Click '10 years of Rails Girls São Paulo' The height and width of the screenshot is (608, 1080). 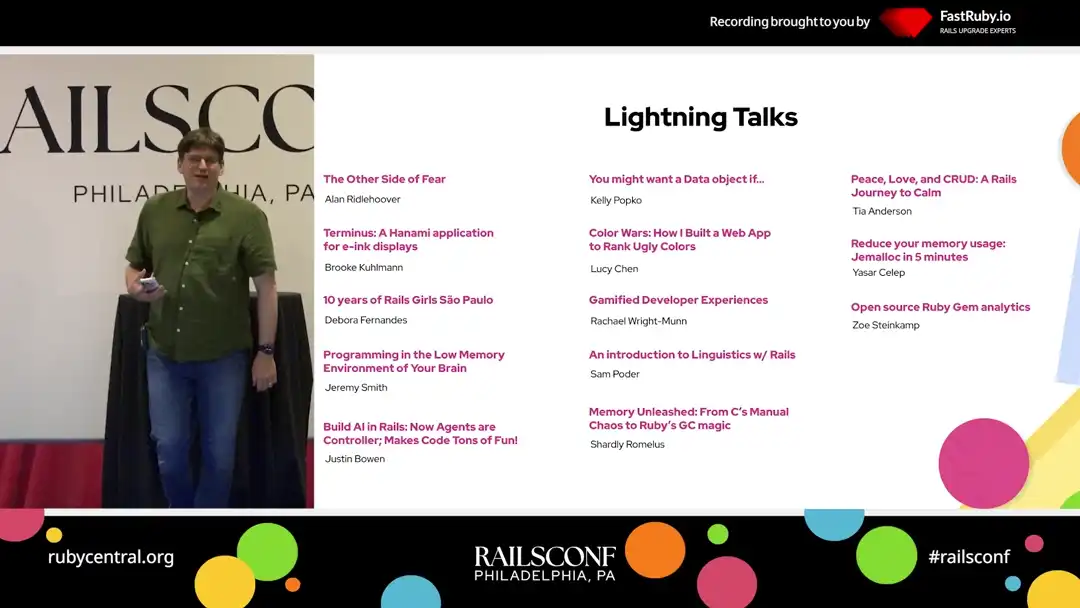(x=408, y=300)
